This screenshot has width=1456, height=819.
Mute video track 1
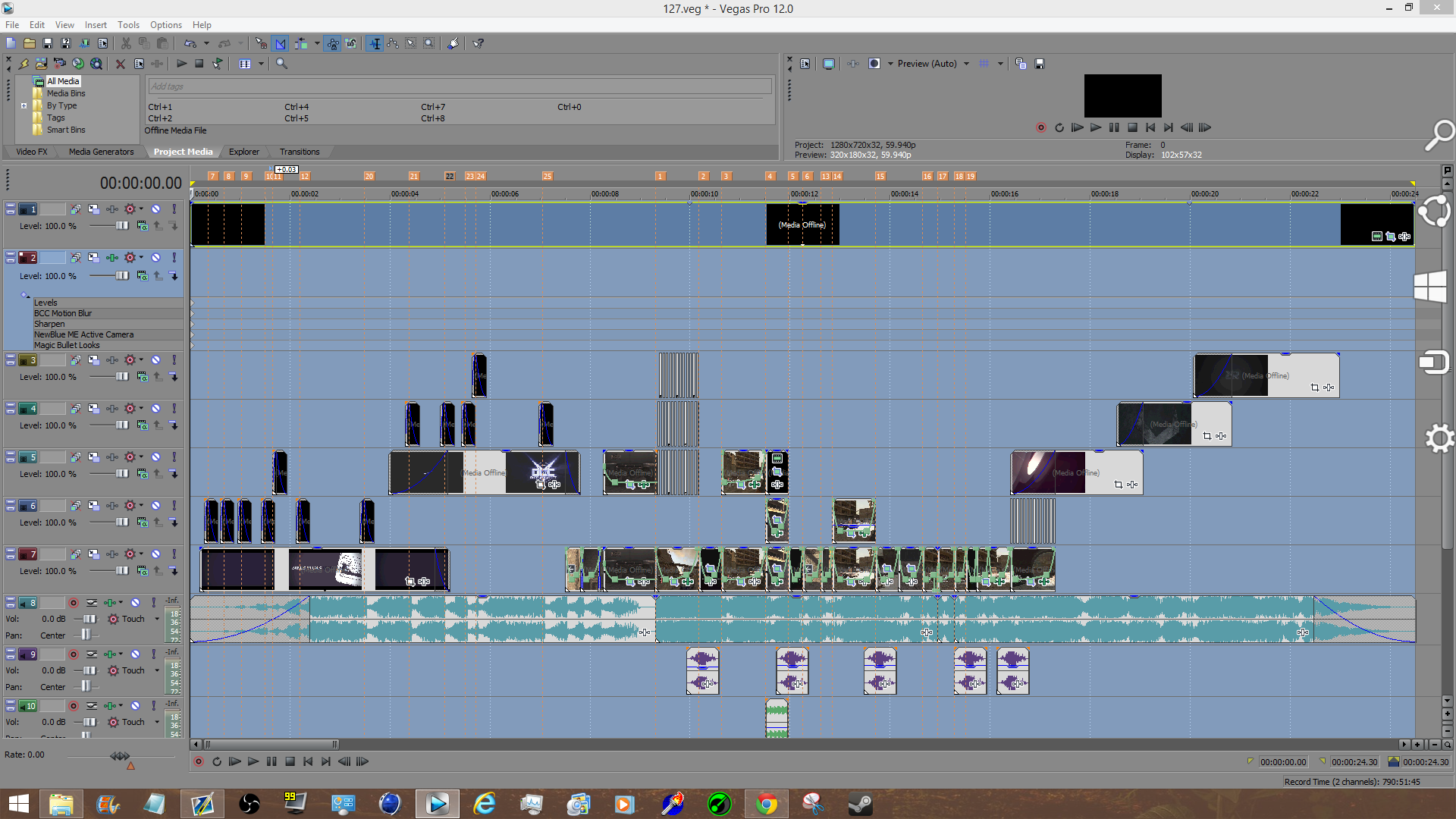155,209
